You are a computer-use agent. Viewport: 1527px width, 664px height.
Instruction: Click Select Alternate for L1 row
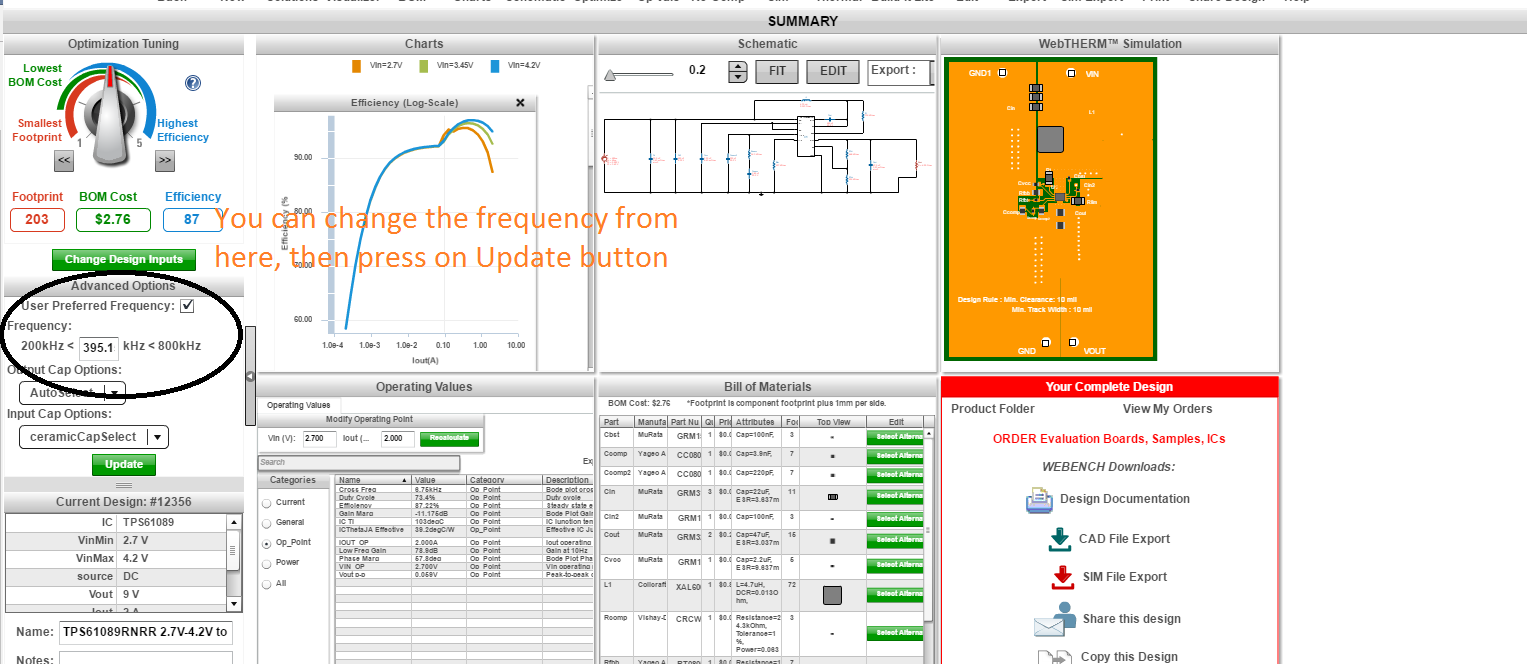[896, 595]
